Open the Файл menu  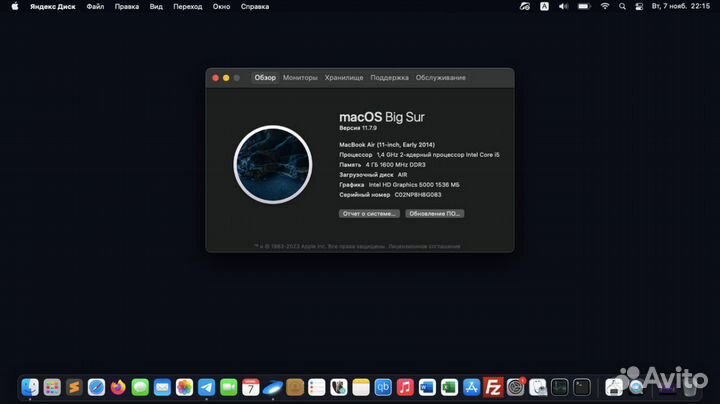pos(95,7)
